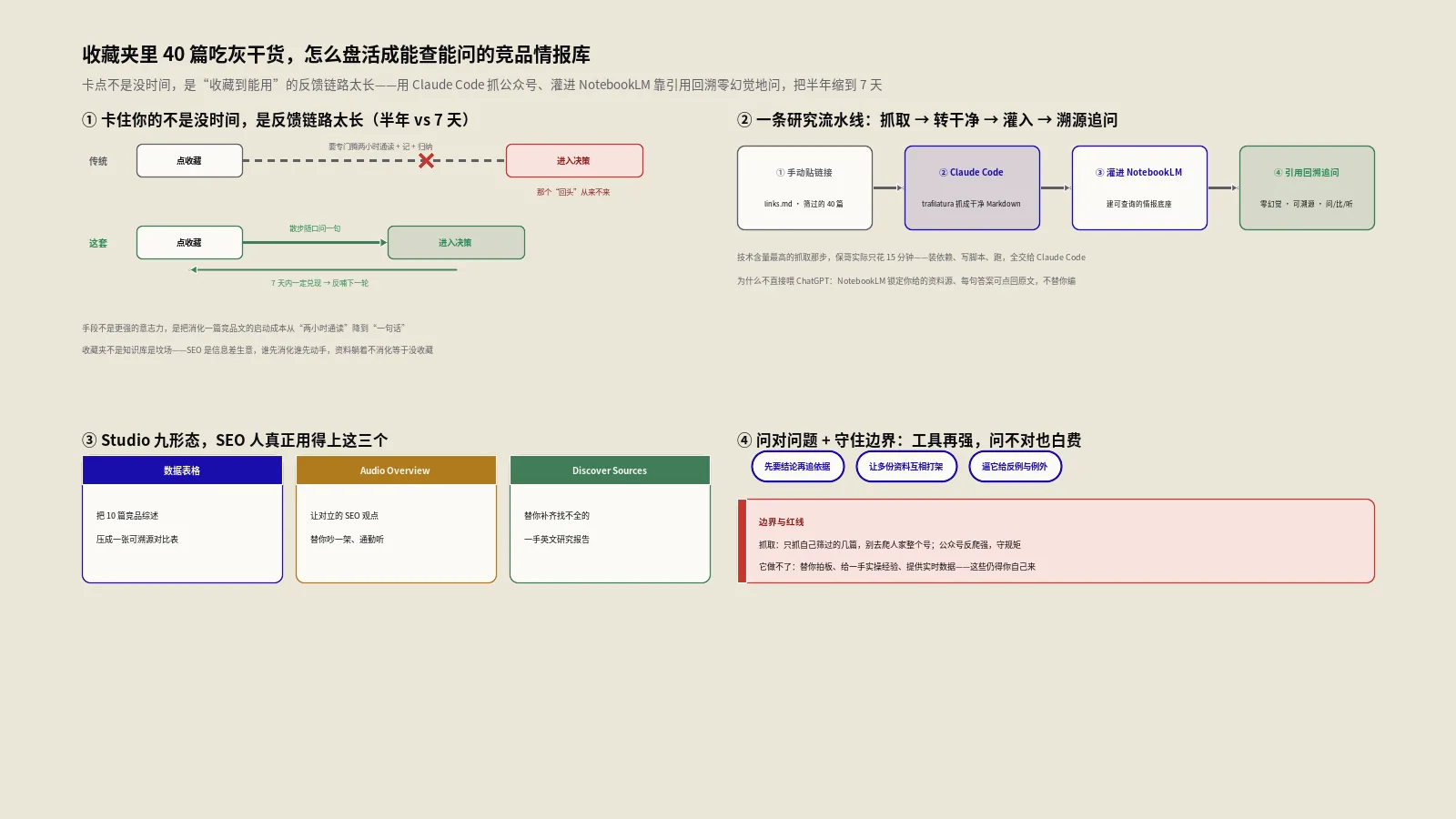The height and width of the screenshot is (819, 1456).
Task: Click the red 边界与红线 heading
Action: pyautogui.click(x=782, y=522)
